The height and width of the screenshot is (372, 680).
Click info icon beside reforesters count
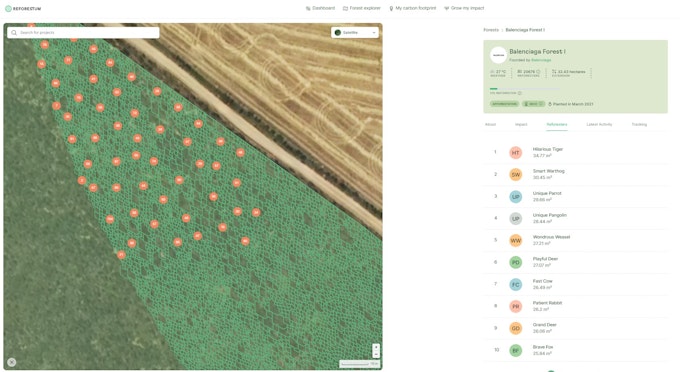(538, 72)
